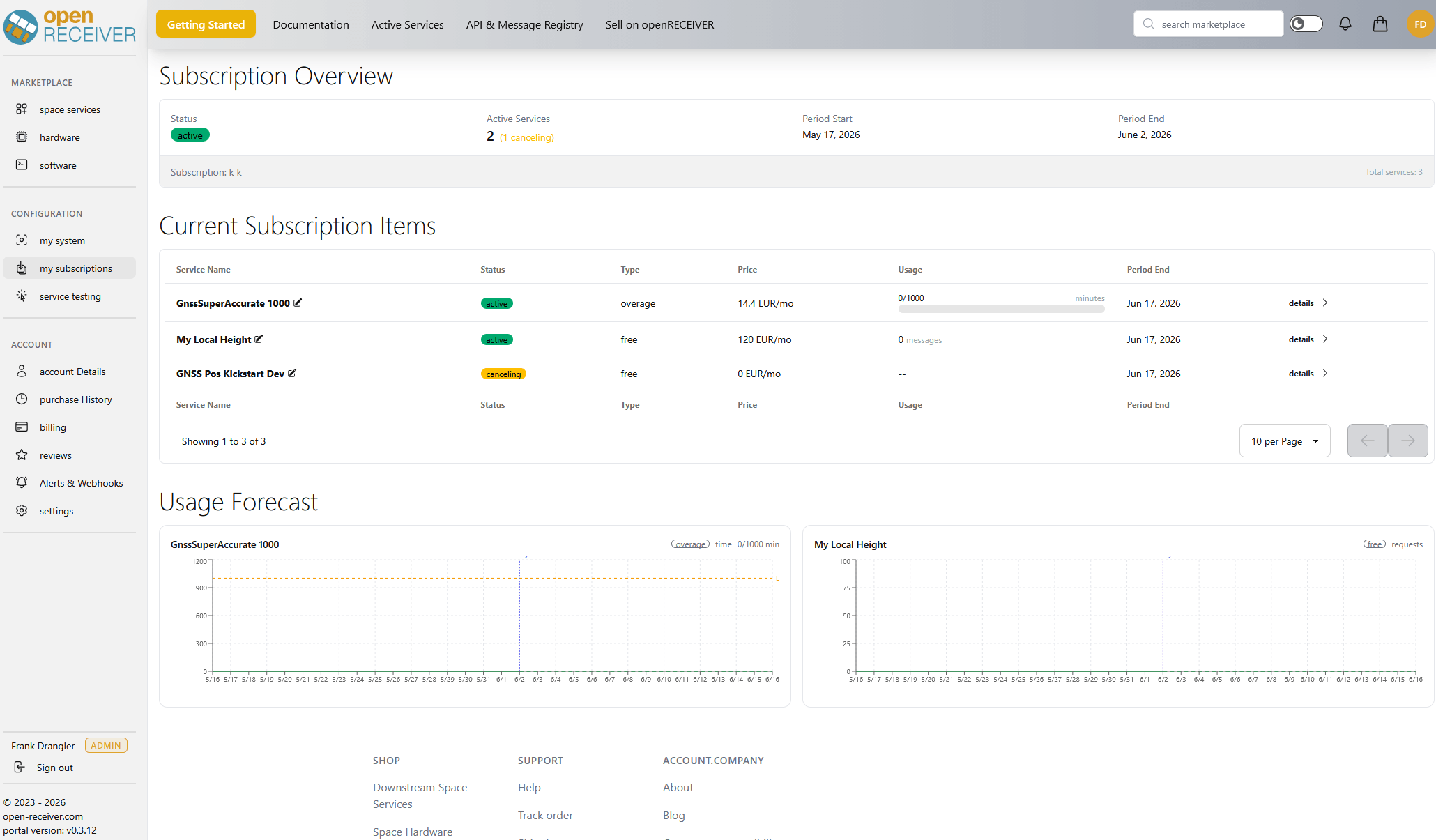Click the ADMIN badge
1436x840 pixels.
coord(106,745)
